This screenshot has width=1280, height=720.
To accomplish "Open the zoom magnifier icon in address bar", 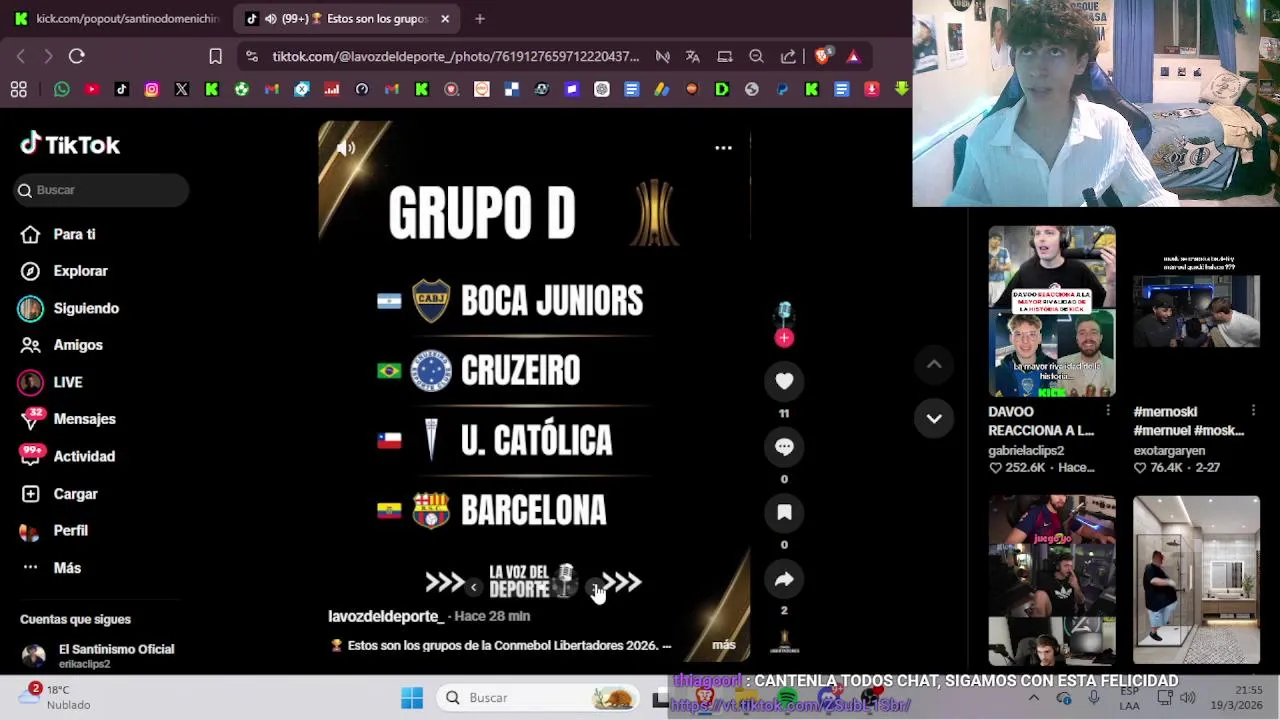I will (757, 56).
